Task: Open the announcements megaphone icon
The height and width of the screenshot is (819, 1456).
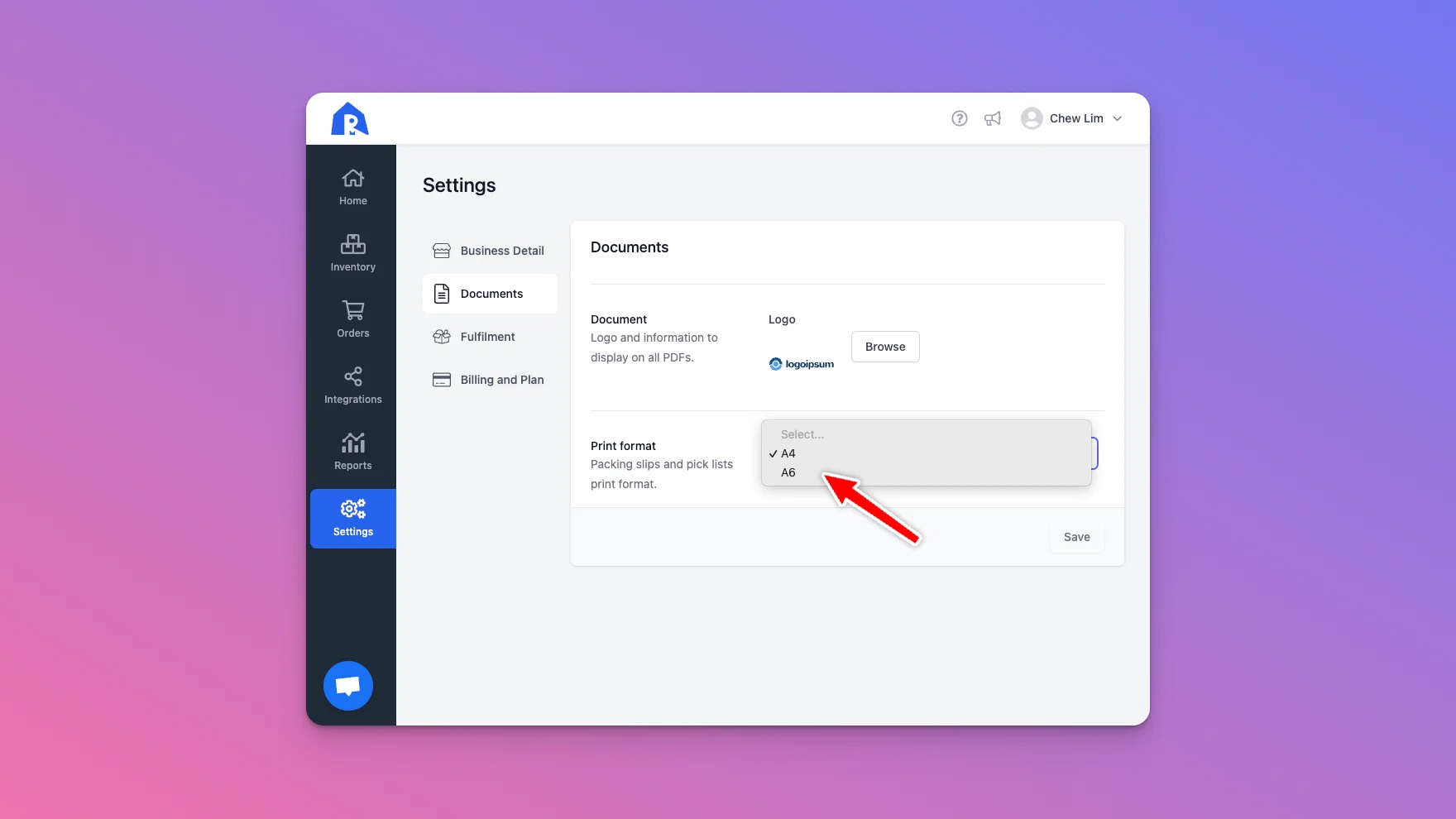Action: [993, 118]
